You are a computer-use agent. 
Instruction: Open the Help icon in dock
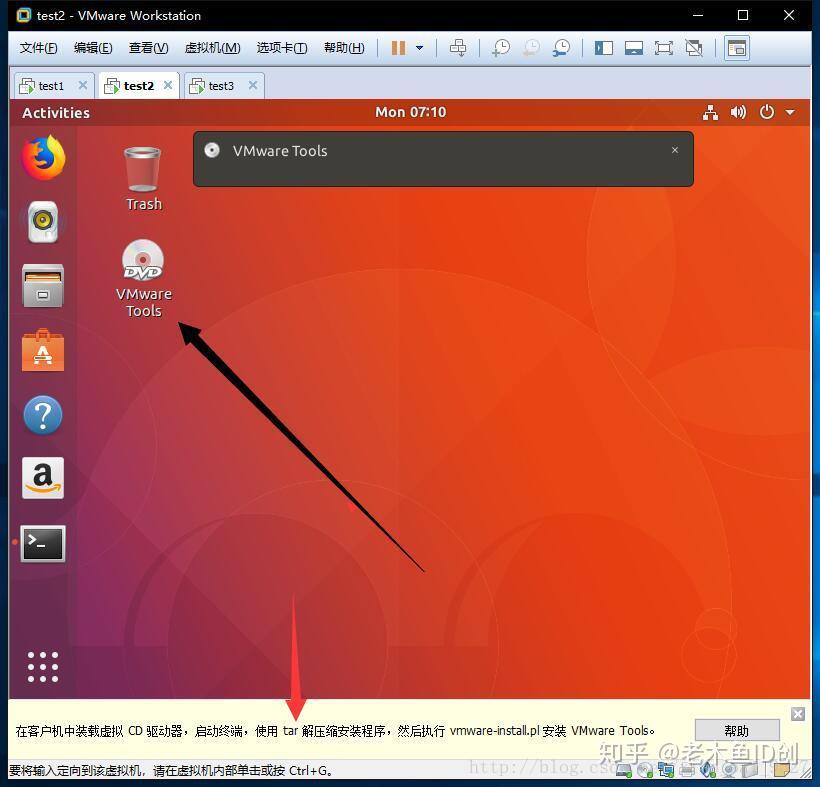(43, 415)
